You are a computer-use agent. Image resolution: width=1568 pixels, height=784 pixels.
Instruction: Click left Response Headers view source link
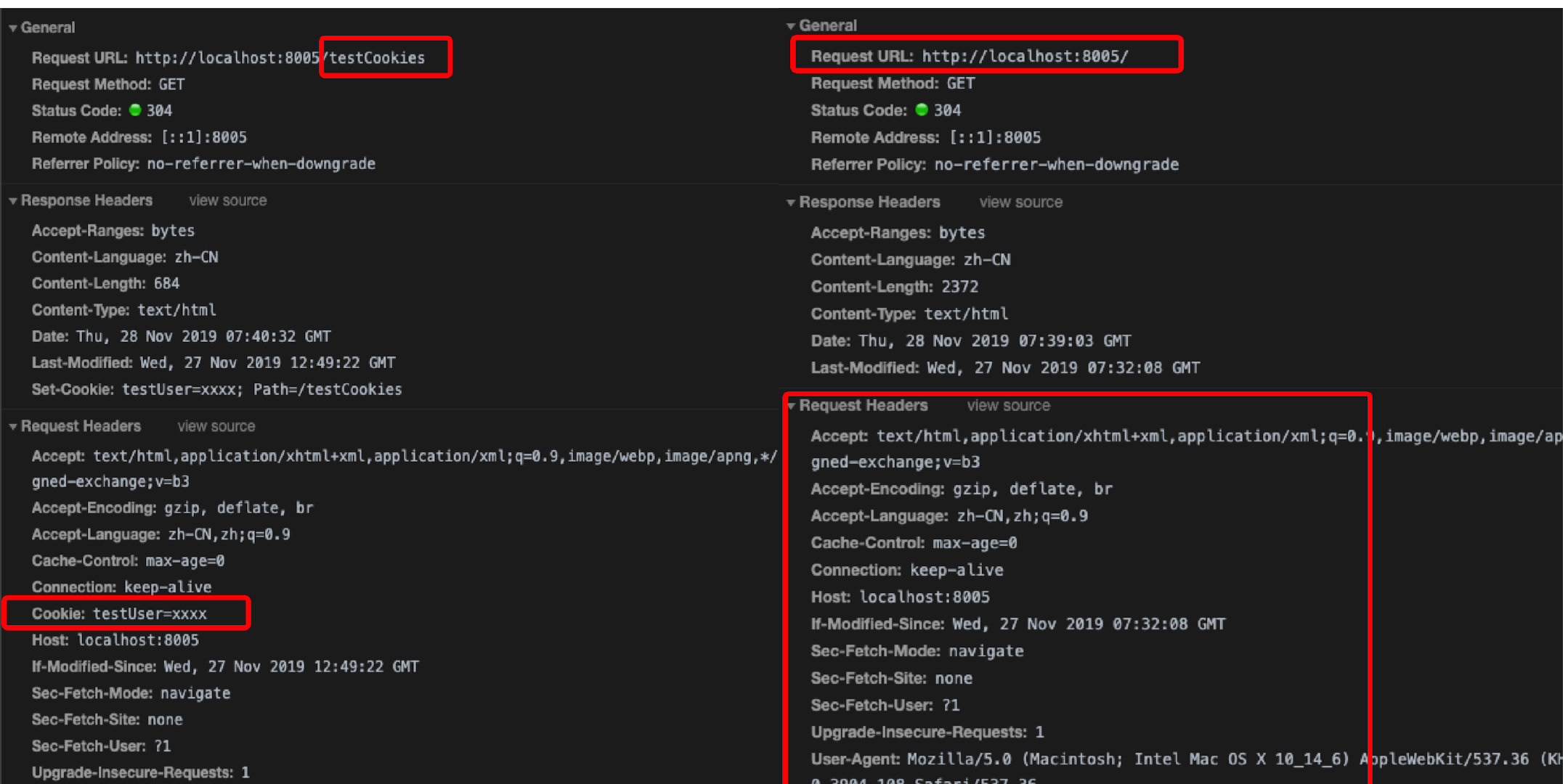[227, 201]
